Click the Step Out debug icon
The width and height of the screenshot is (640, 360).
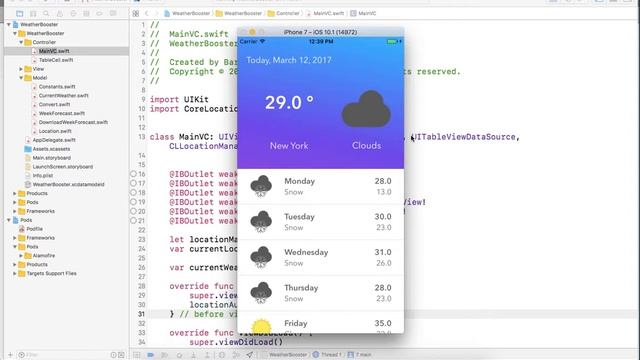207,355
